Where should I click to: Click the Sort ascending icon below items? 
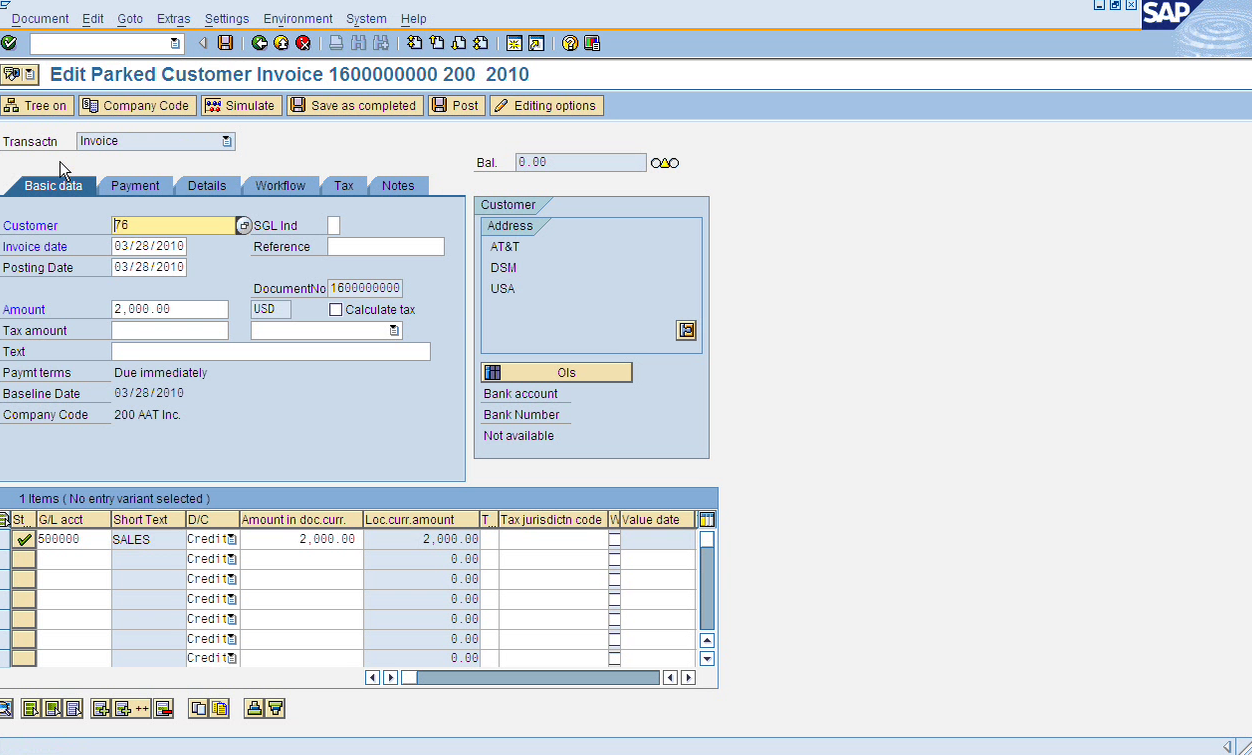pyautogui.click(x=254, y=708)
